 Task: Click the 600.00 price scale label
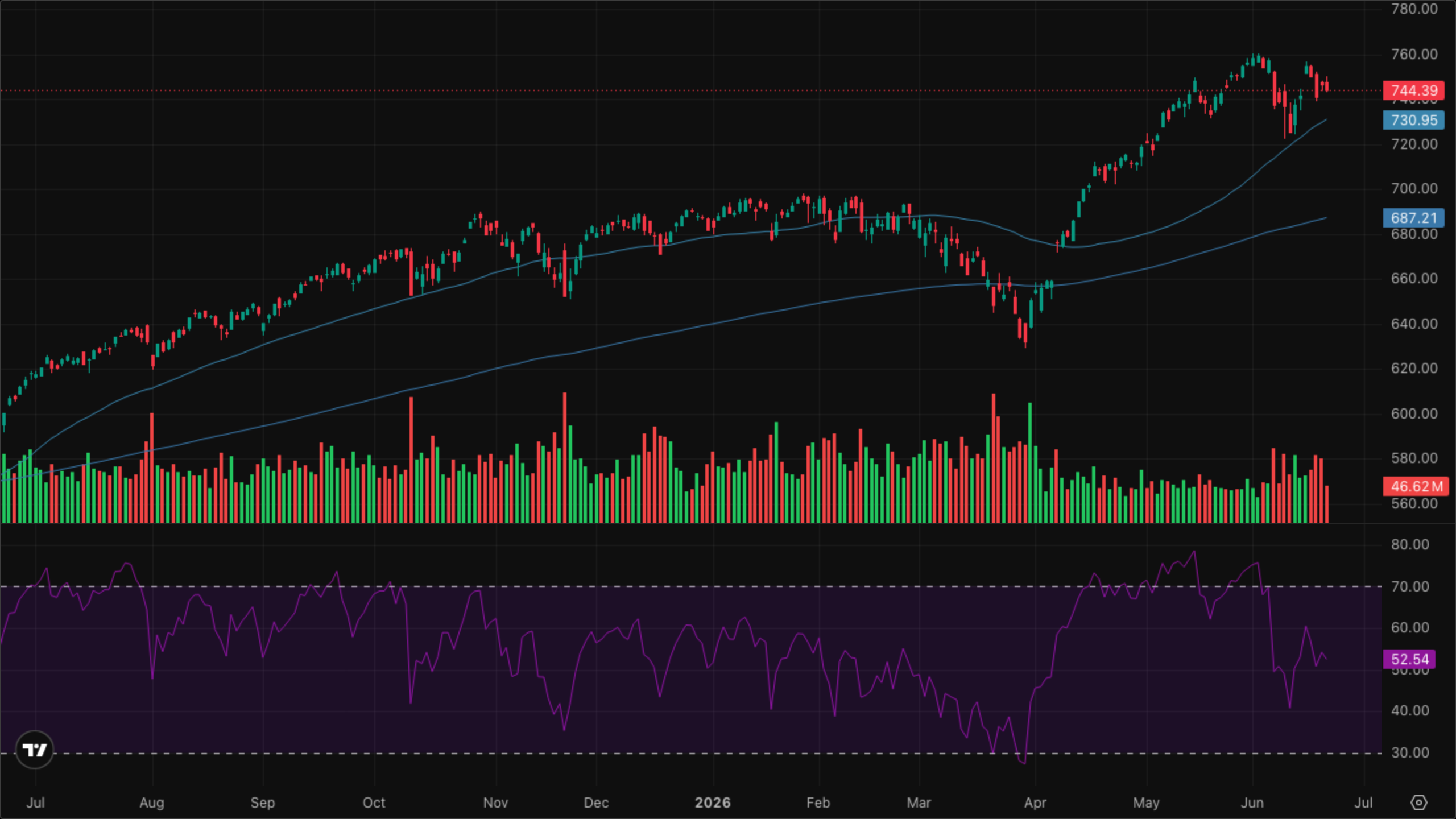[1414, 413]
